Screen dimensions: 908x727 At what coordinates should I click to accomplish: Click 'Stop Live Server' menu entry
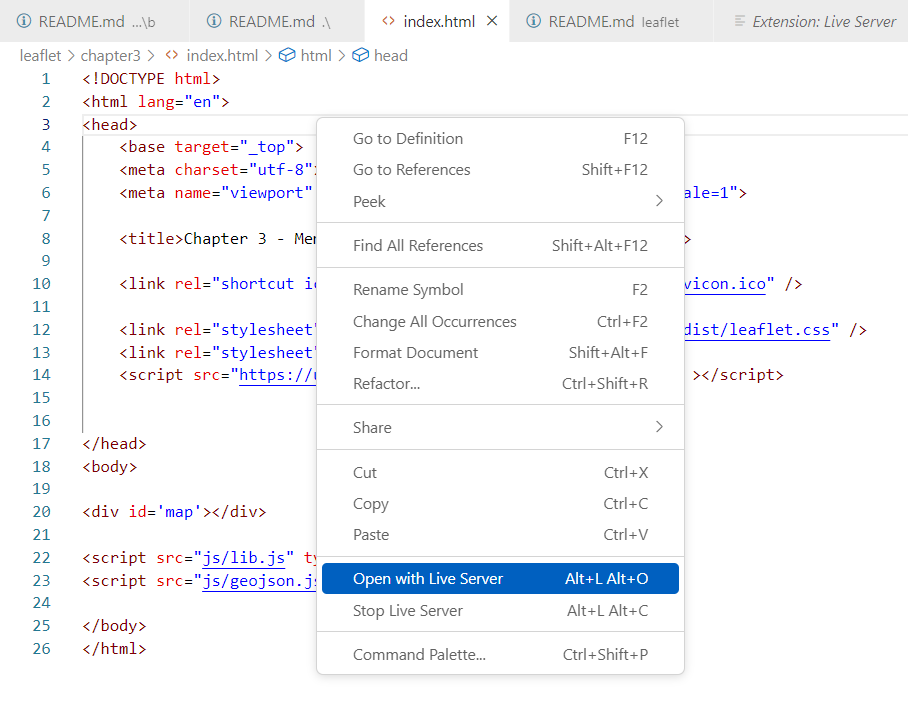[408, 609]
